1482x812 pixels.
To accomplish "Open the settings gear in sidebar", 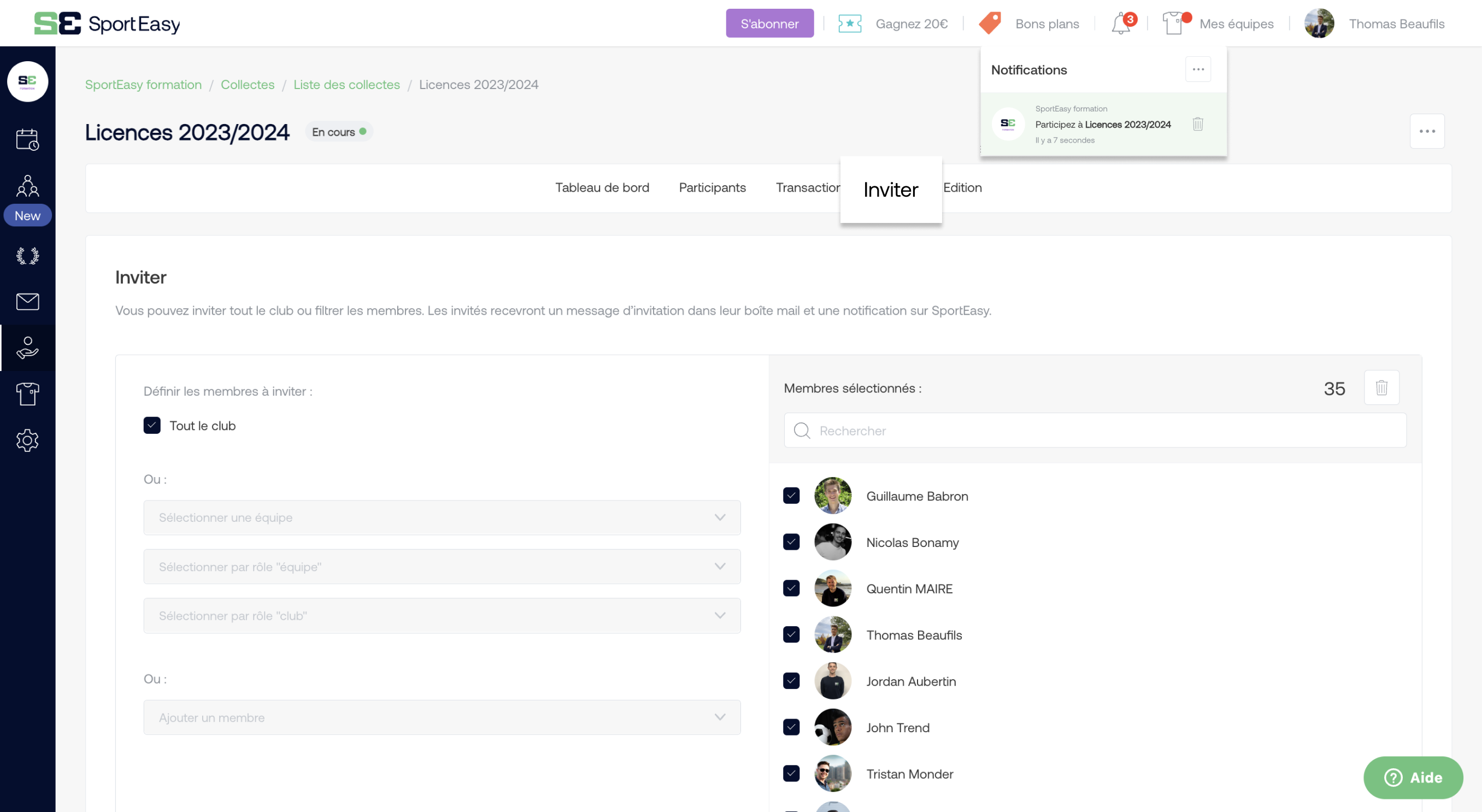I will [28, 440].
